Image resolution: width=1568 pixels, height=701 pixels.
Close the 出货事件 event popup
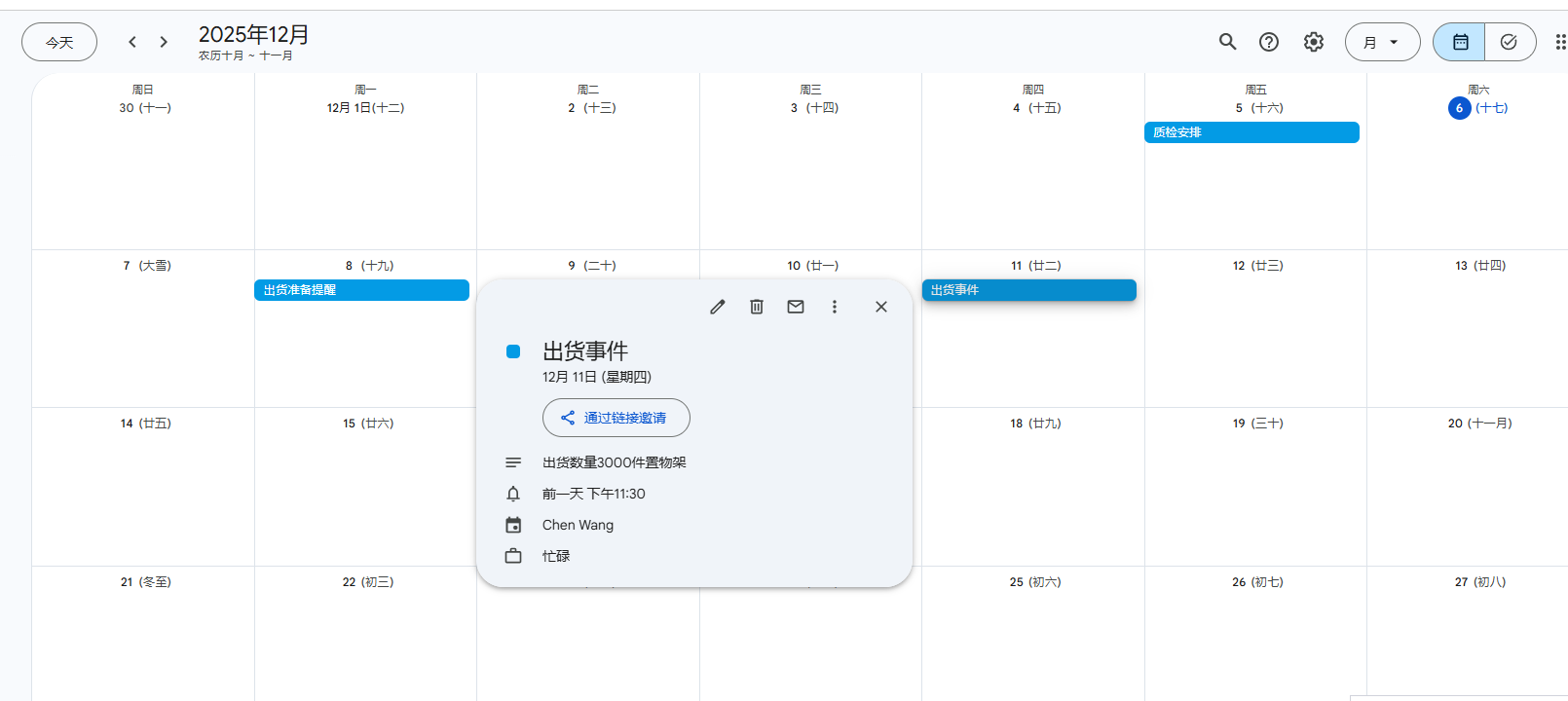(x=881, y=307)
